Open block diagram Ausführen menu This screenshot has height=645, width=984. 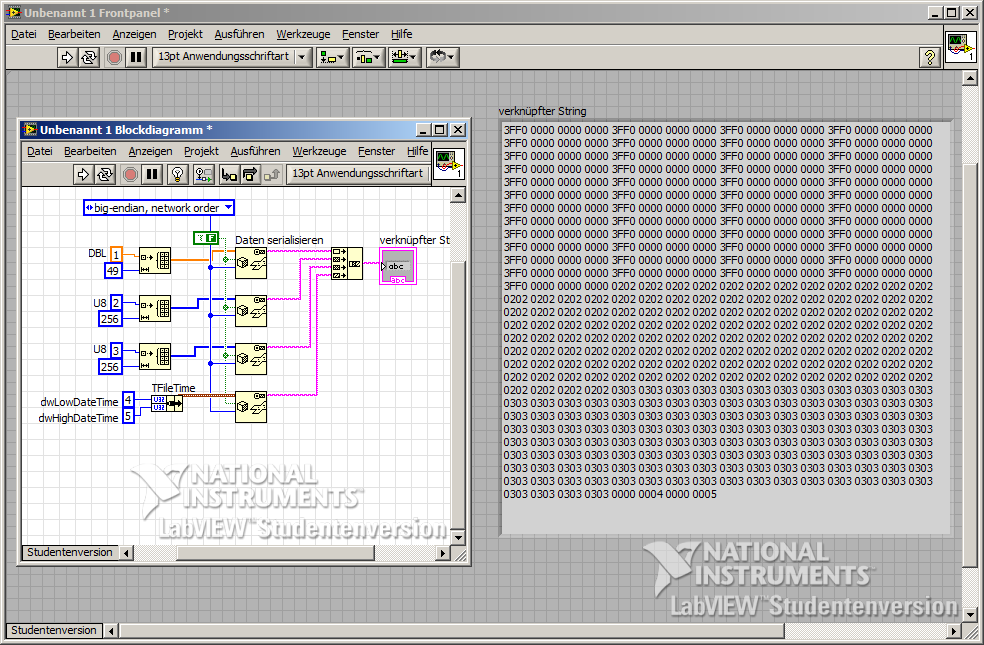point(255,151)
